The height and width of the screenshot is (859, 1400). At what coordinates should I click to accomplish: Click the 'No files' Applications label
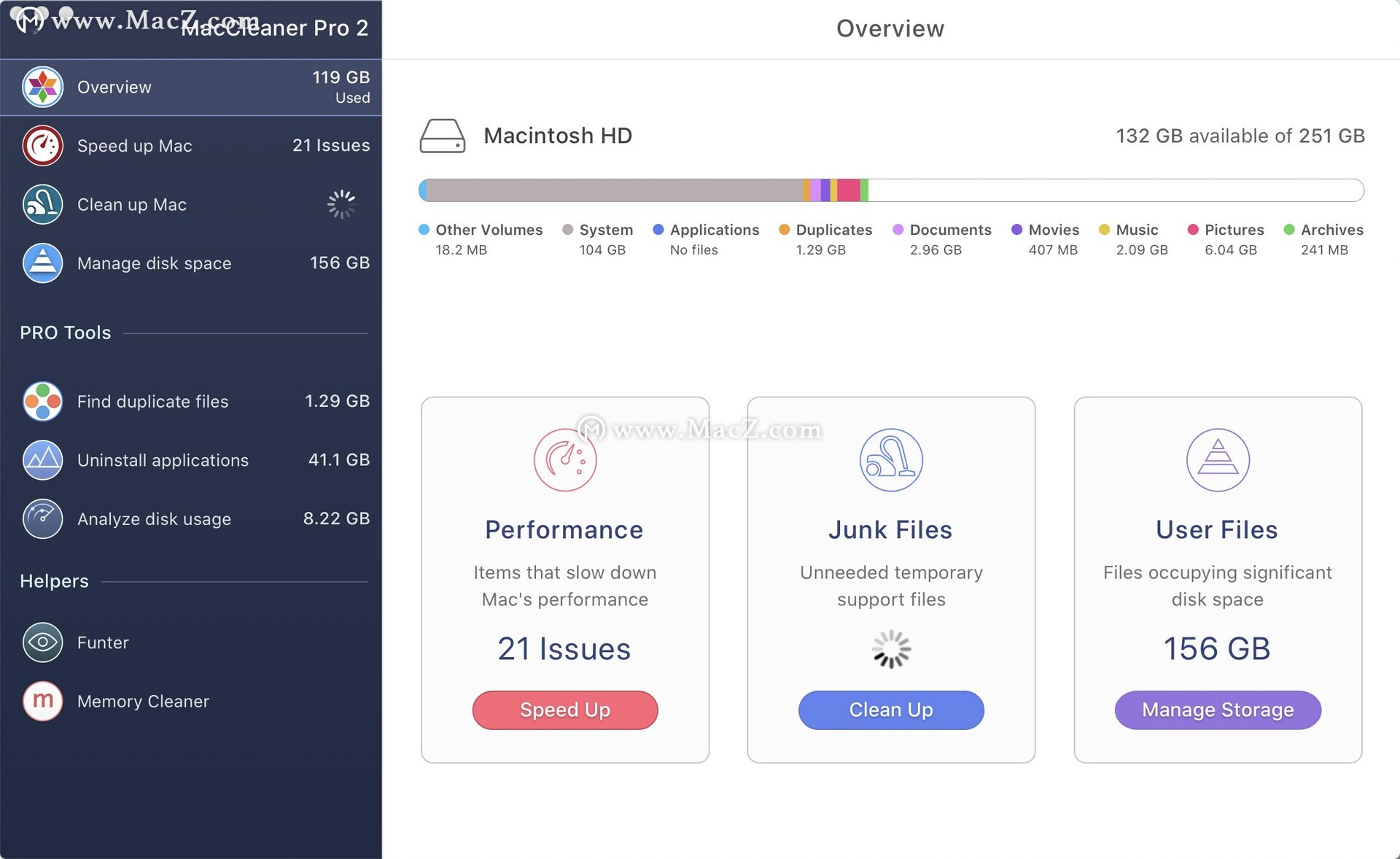(694, 249)
